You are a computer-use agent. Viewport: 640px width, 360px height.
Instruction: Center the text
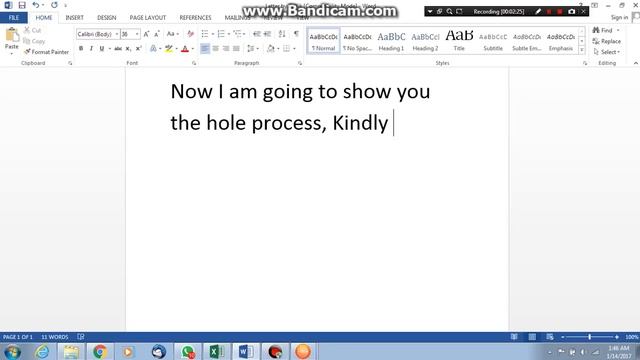(216, 49)
